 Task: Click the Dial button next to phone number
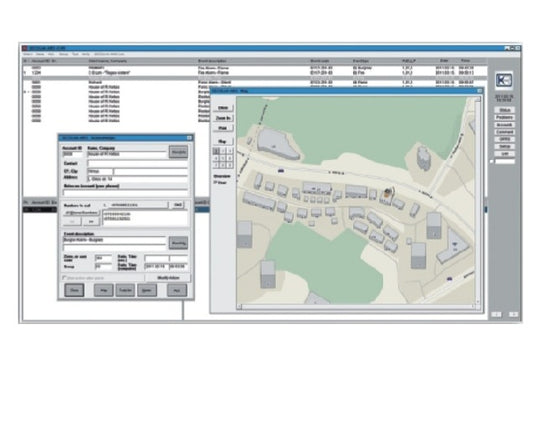click(178, 205)
